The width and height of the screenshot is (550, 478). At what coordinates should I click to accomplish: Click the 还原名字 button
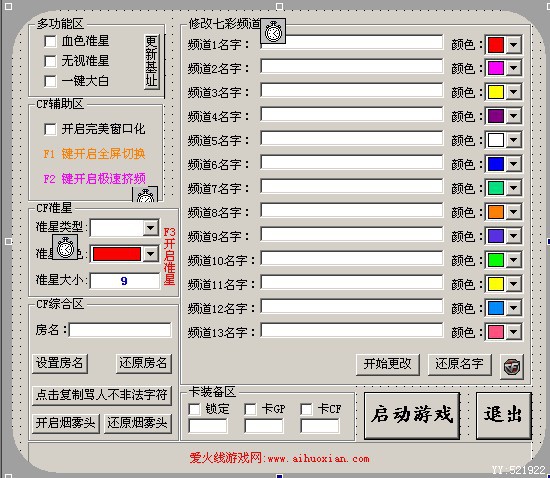click(x=460, y=364)
